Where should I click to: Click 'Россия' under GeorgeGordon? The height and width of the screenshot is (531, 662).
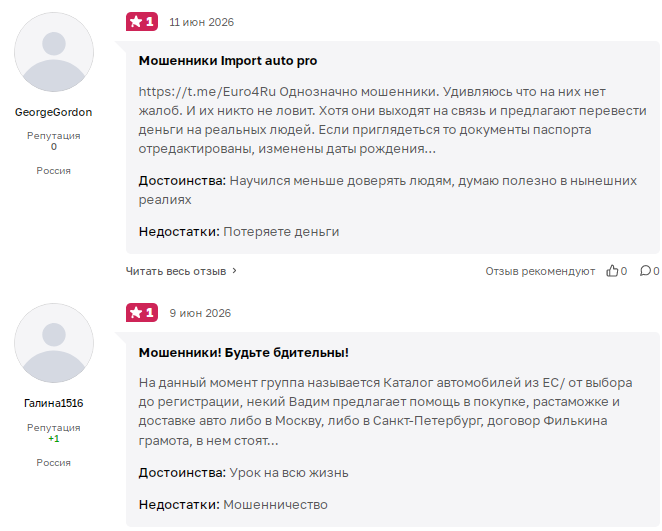tap(54, 171)
